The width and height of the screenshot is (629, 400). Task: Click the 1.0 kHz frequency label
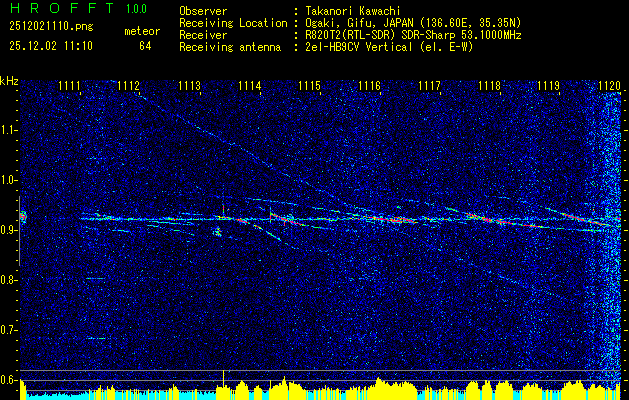(9, 180)
